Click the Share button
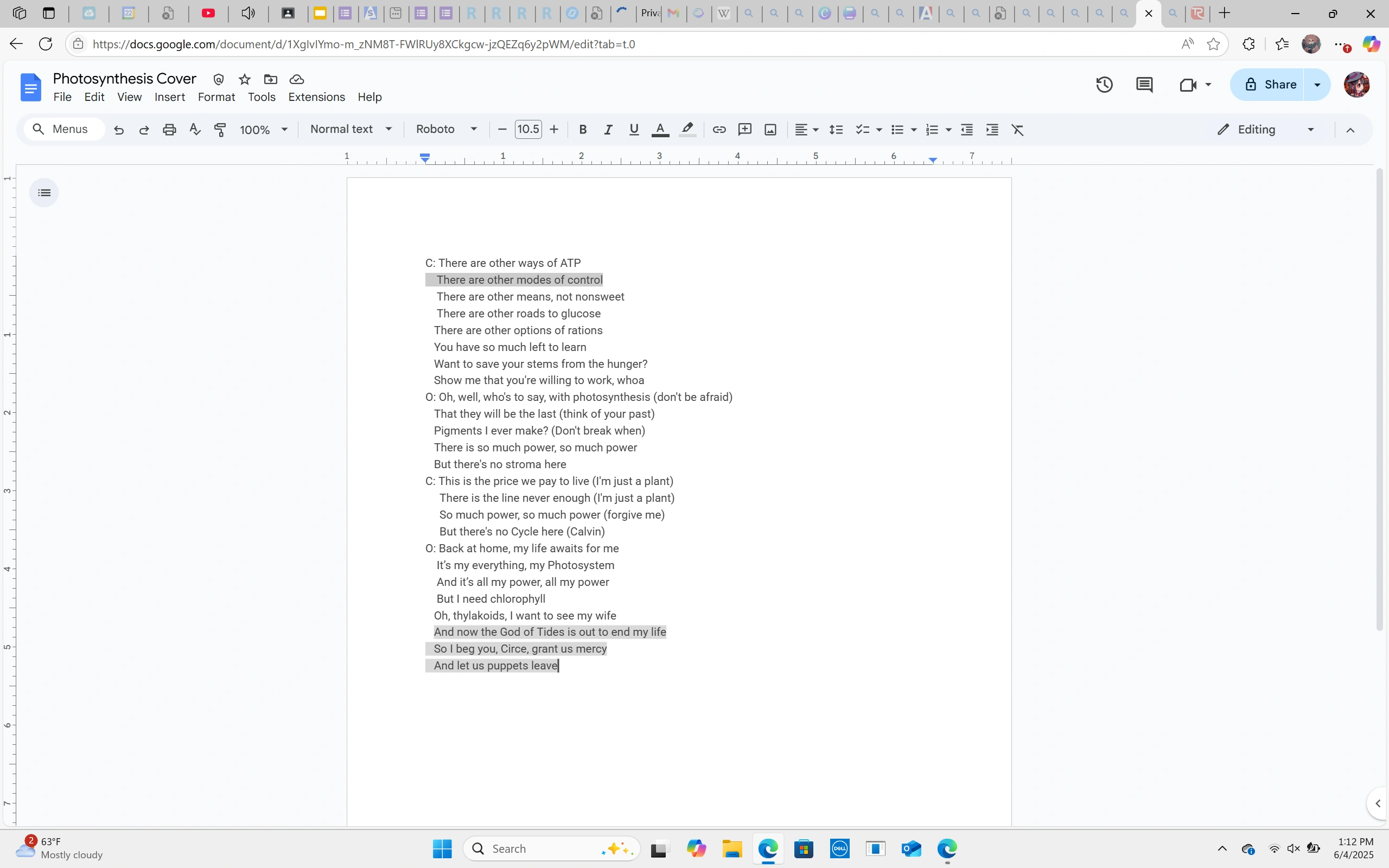 pyautogui.click(x=1269, y=85)
